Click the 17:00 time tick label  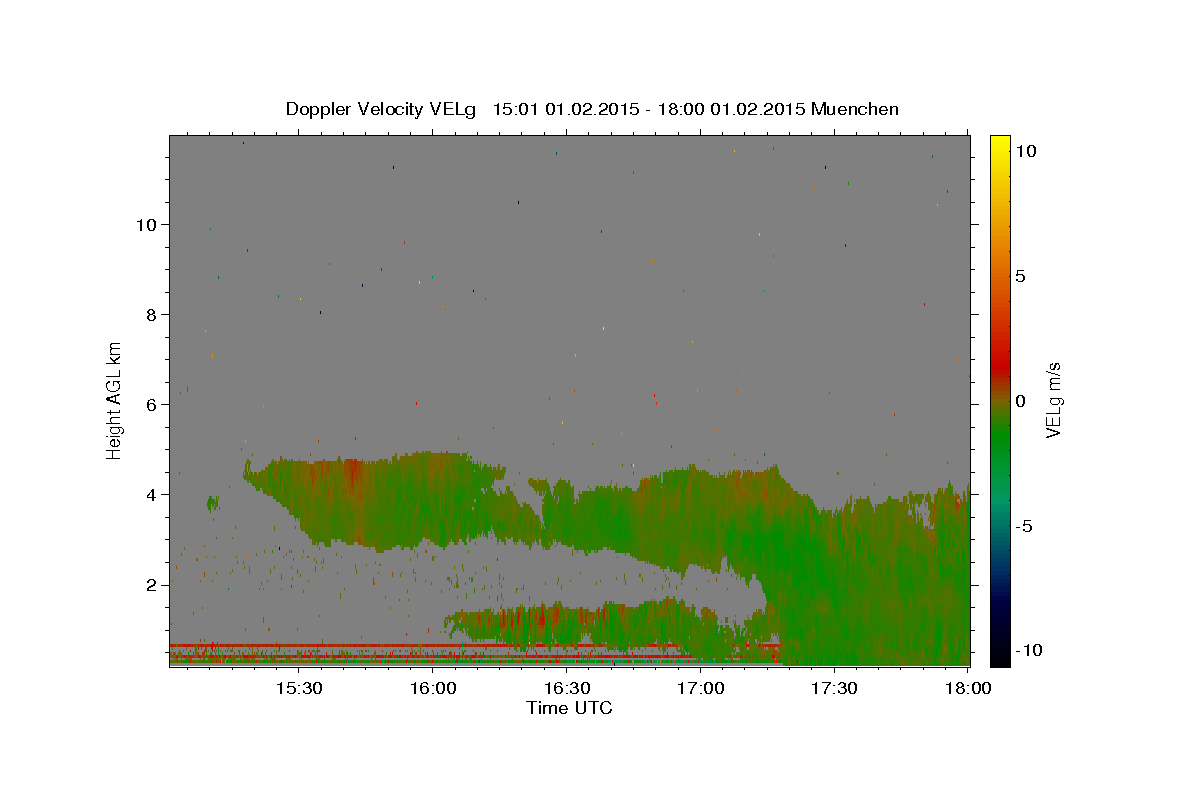(701, 688)
